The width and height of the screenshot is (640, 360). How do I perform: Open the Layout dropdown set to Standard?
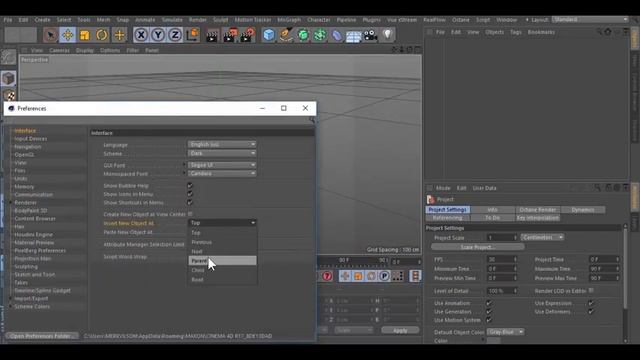click(x=590, y=20)
